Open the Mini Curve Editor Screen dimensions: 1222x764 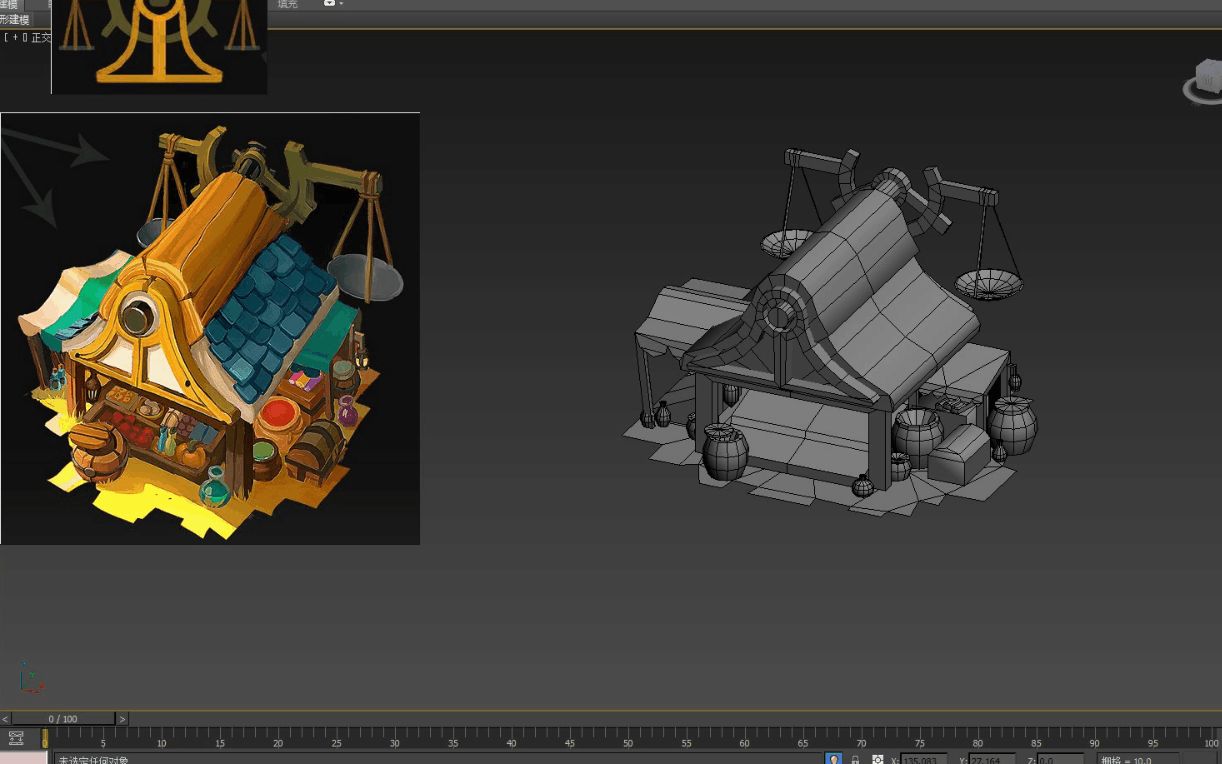coord(15,739)
